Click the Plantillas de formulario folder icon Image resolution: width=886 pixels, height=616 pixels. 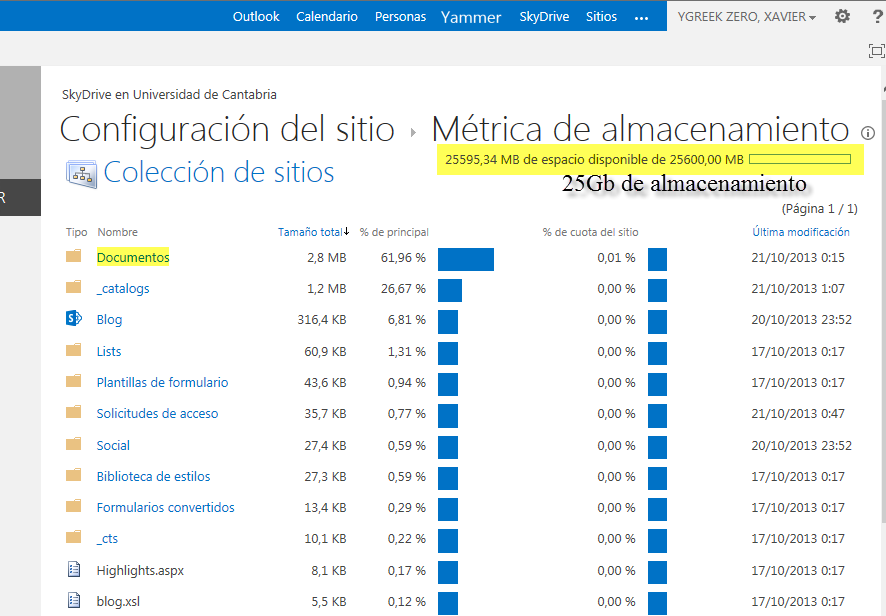click(73, 381)
